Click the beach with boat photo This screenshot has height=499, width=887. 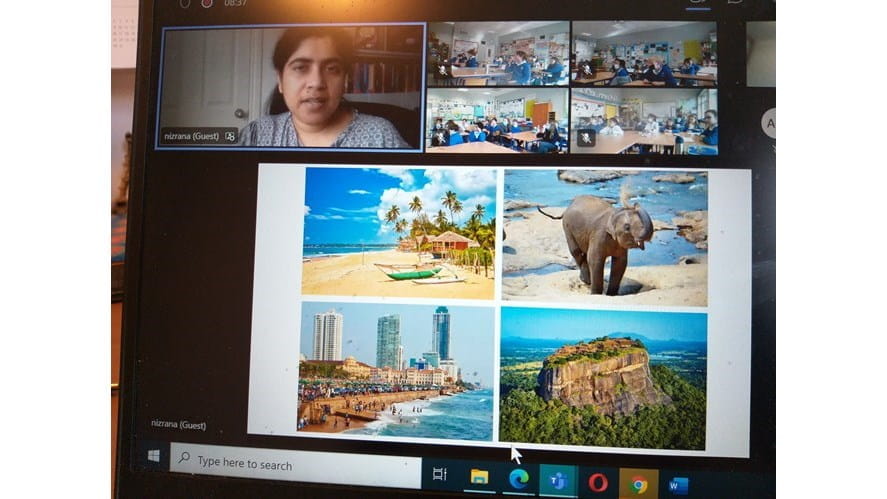click(398, 232)
